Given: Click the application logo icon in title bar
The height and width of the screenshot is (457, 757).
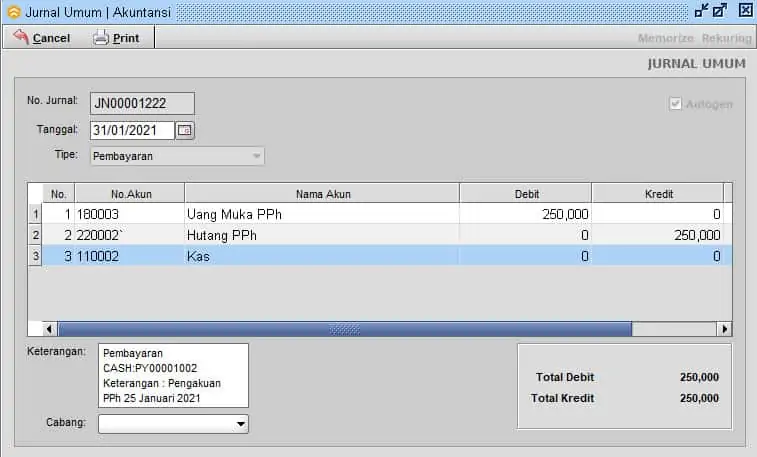Looking at the screenshot, I should pos(14,12).
